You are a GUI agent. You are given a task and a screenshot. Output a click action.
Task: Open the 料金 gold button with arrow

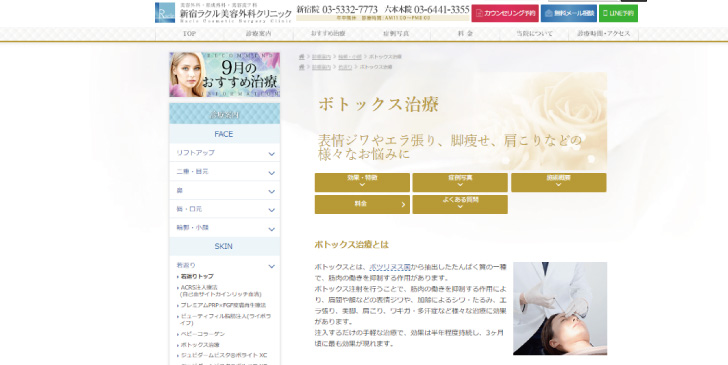point(362,204)
